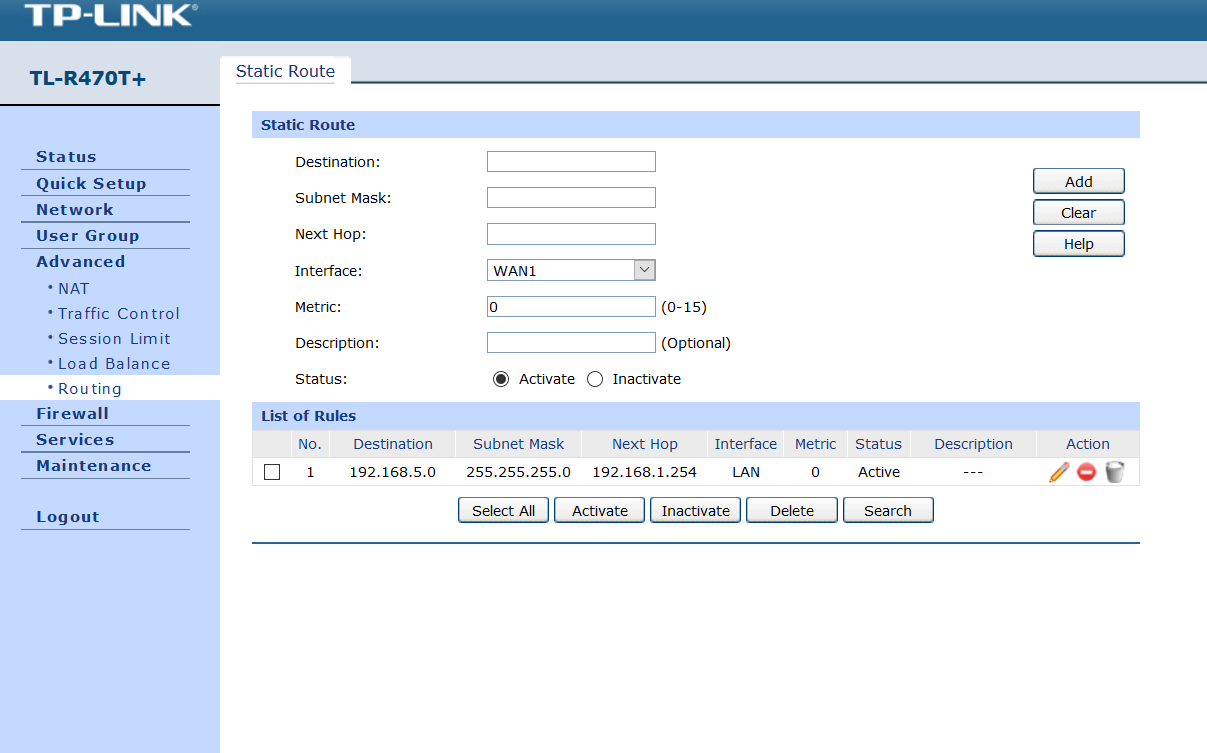1207x753 pixels.
Task: Click next hop cell 192.168.1.254
Action: pyautogui.click(x=644, y=472)
